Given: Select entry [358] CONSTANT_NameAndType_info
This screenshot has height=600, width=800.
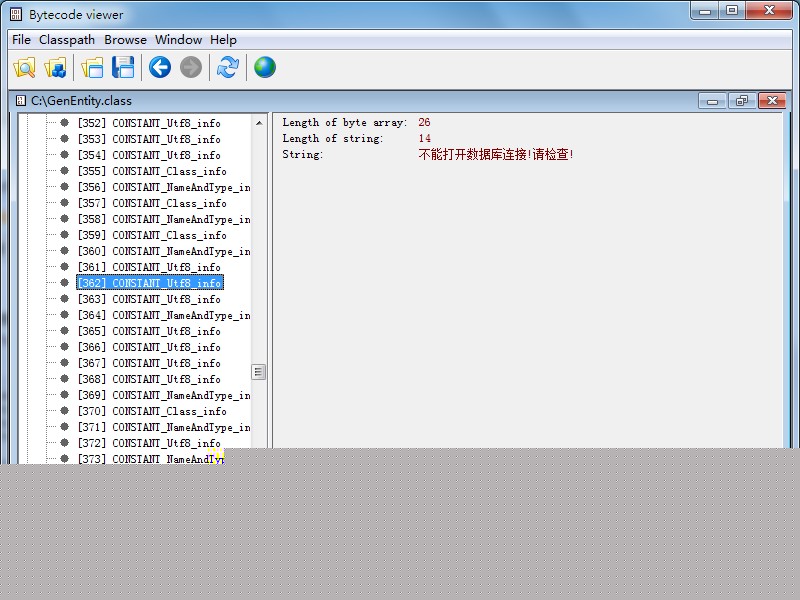Looking at the screenshot, I should pos(164,219).
